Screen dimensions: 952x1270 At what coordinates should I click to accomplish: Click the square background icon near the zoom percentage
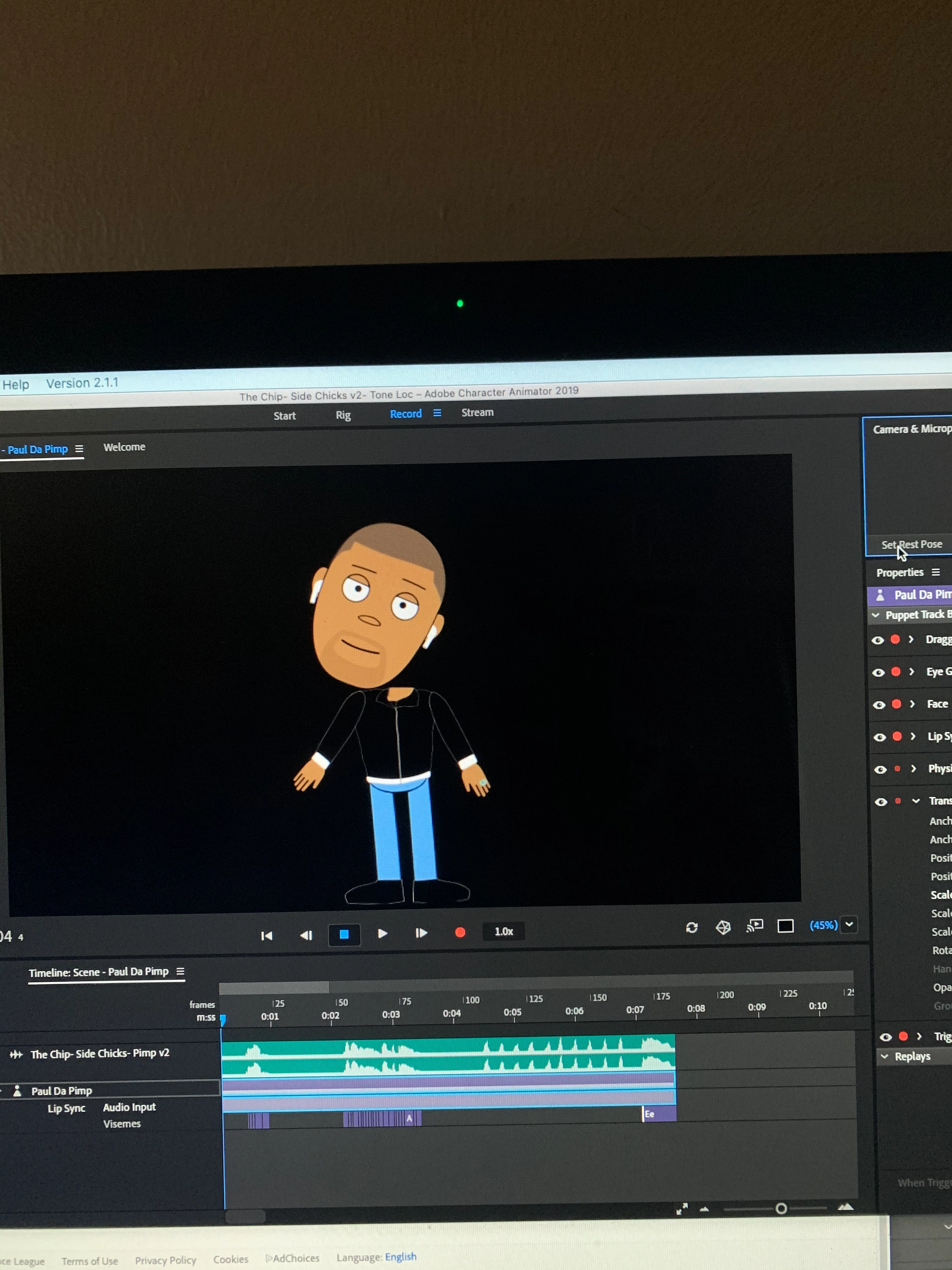(x=785, y=925)
